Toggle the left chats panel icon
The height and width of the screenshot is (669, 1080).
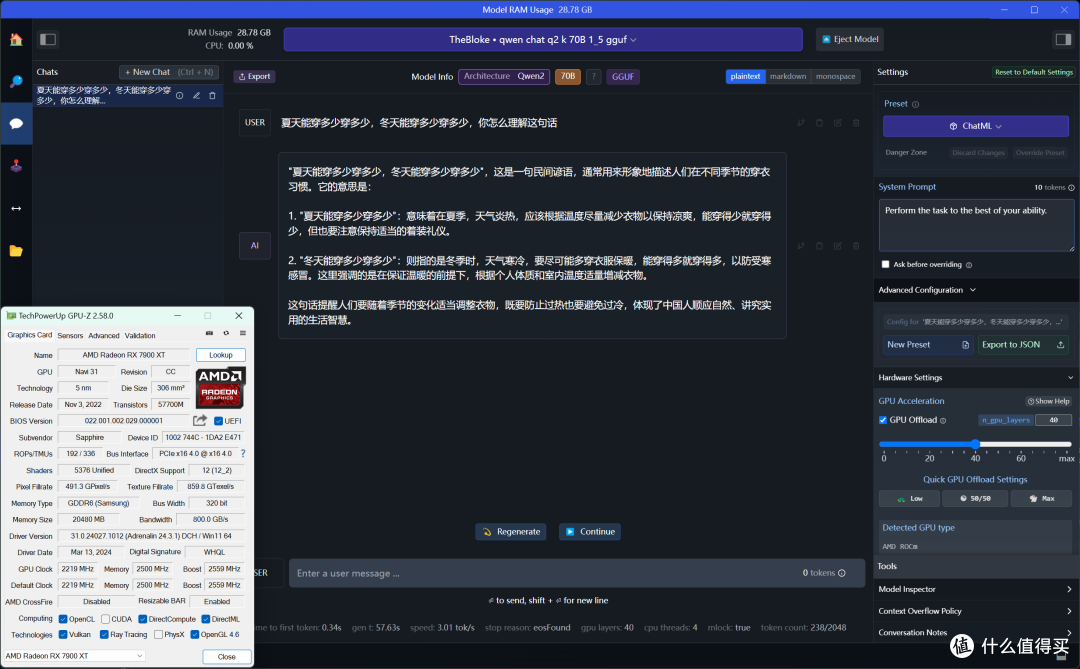click(x=48, y=39)
